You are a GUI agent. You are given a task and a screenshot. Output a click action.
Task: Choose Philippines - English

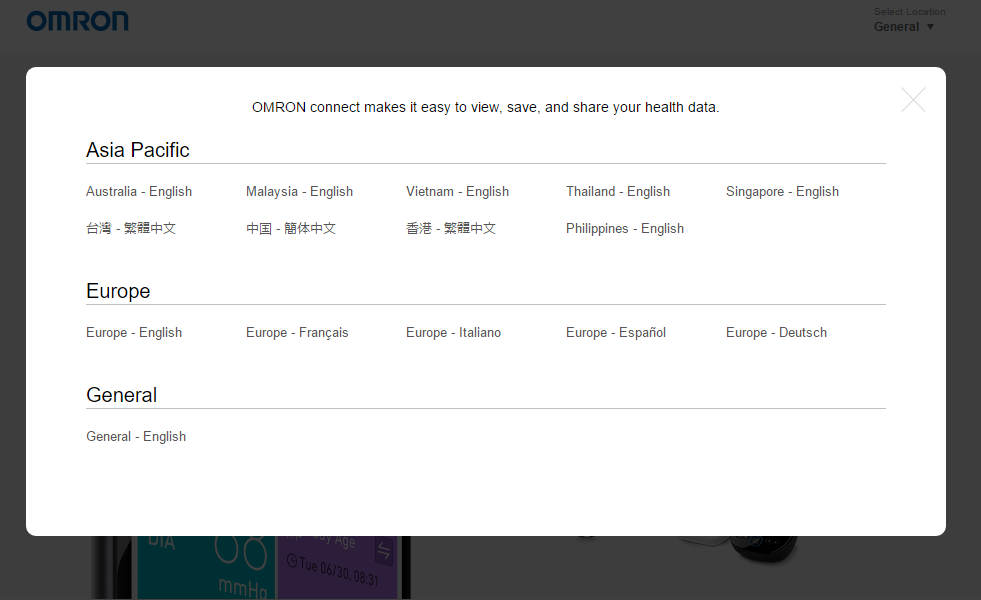click(625, 228)
